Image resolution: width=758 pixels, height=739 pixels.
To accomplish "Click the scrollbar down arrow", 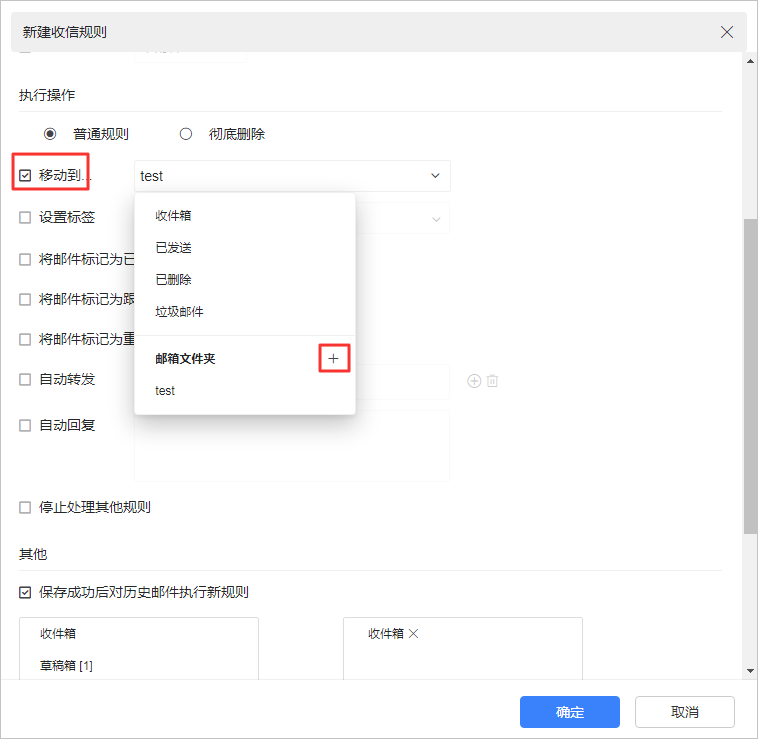I will (x=750, y=670).
